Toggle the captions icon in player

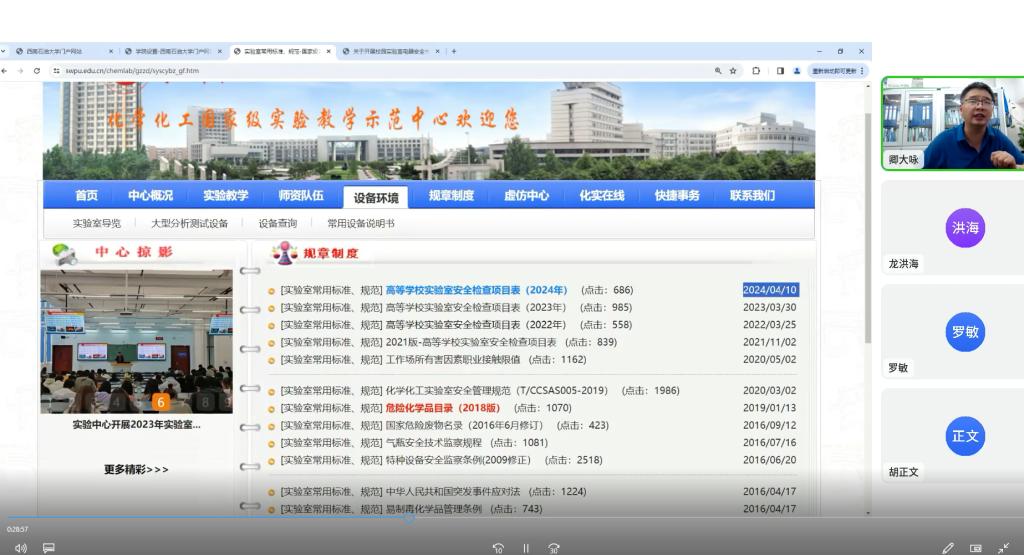(x=48, y=548)
